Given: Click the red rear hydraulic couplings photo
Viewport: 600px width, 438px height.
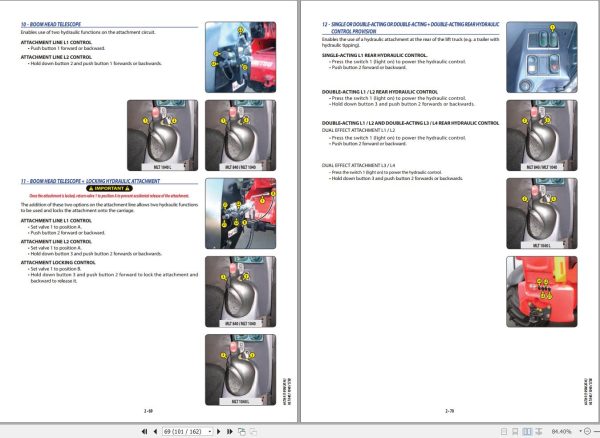Looking at the screenshot, I should (541, 291).
